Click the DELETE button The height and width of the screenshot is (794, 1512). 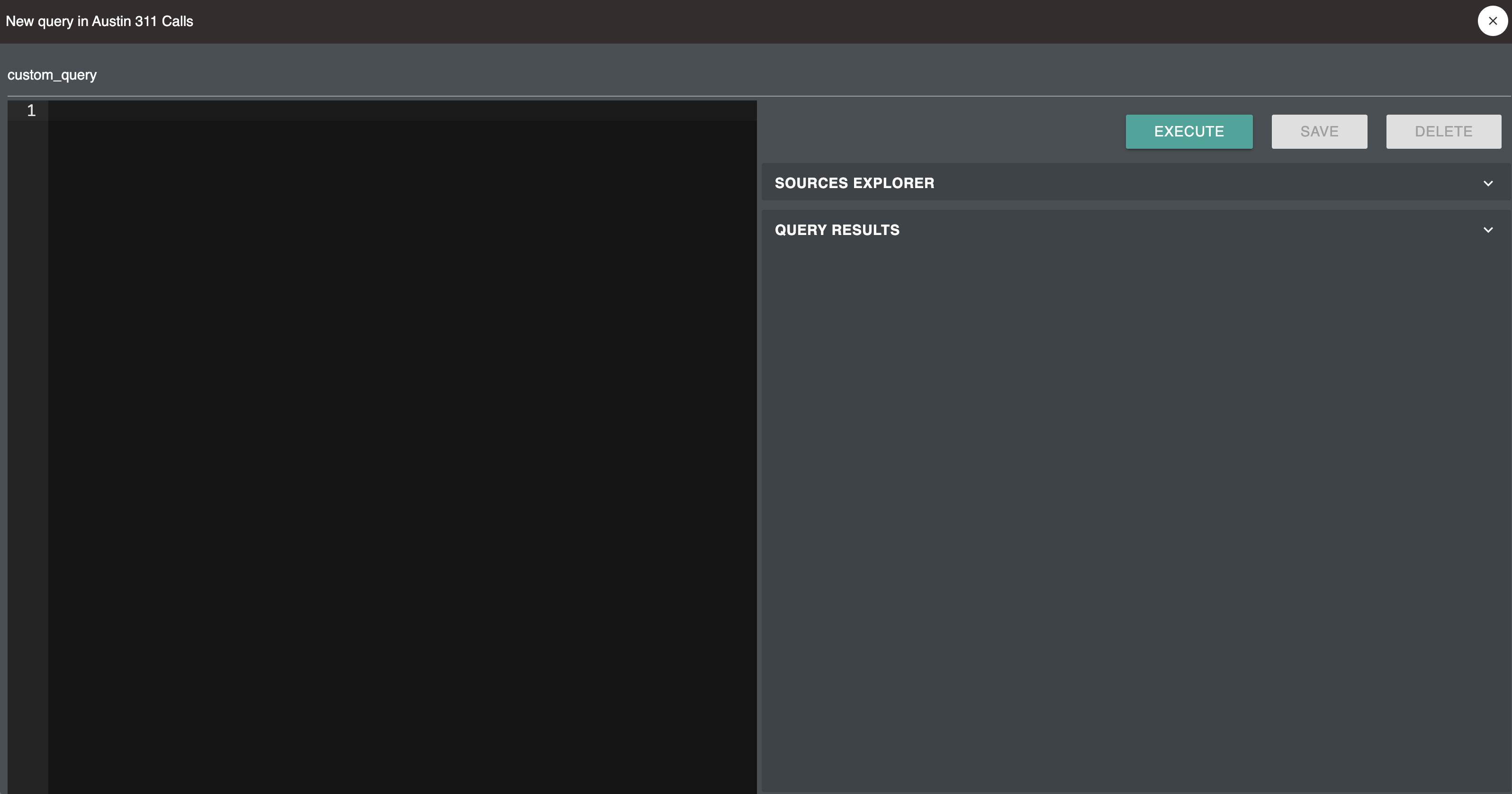pos(1443,131)
